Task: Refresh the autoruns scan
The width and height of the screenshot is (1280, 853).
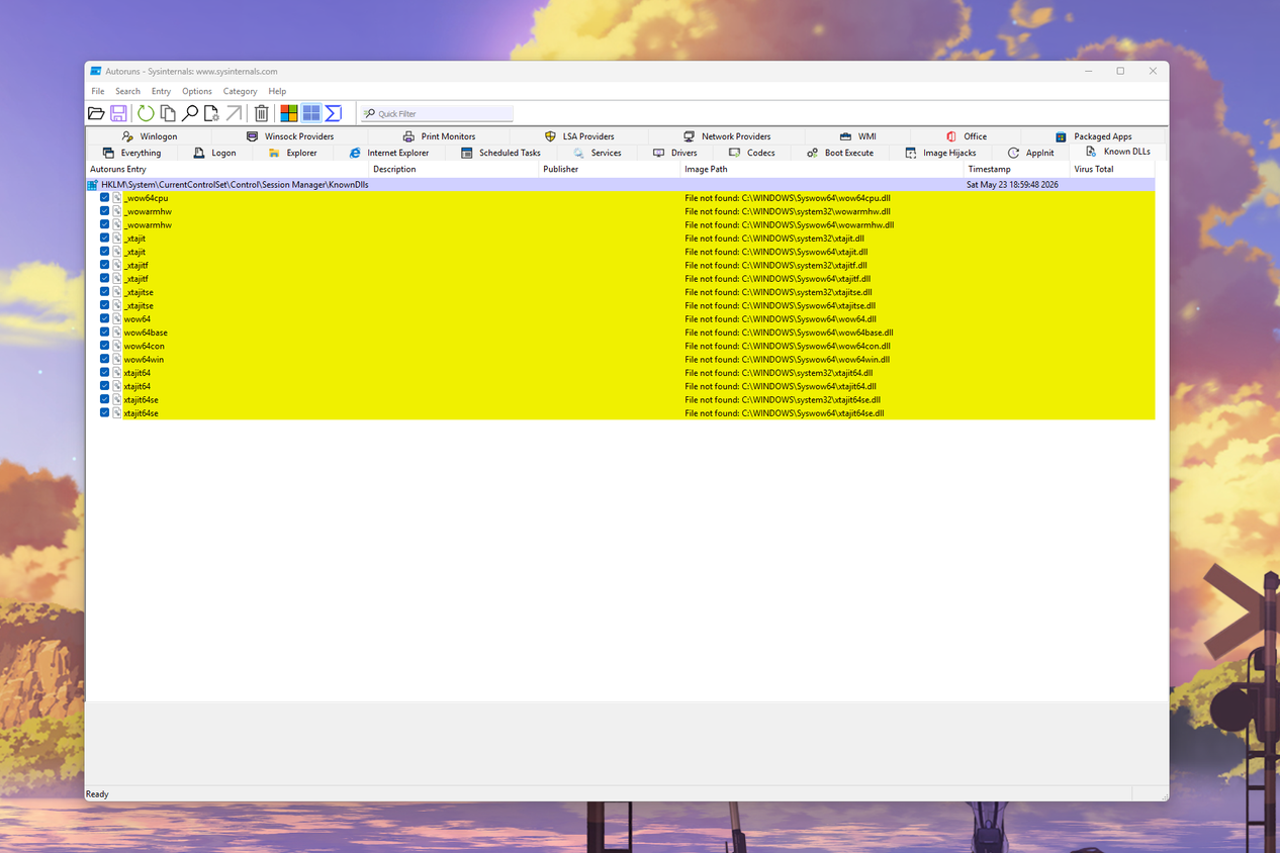Action: [x=146, y=113]
